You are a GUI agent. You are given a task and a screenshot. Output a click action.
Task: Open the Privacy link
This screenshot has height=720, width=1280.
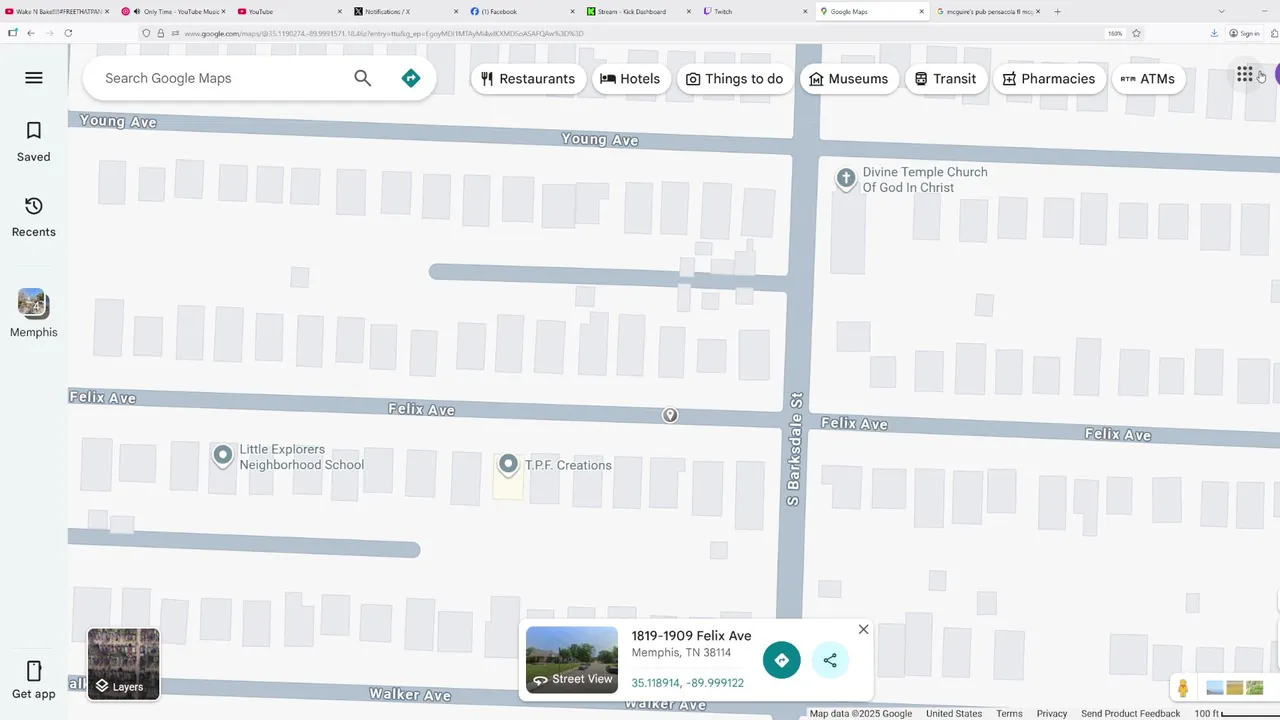(x=1052, y=714)
